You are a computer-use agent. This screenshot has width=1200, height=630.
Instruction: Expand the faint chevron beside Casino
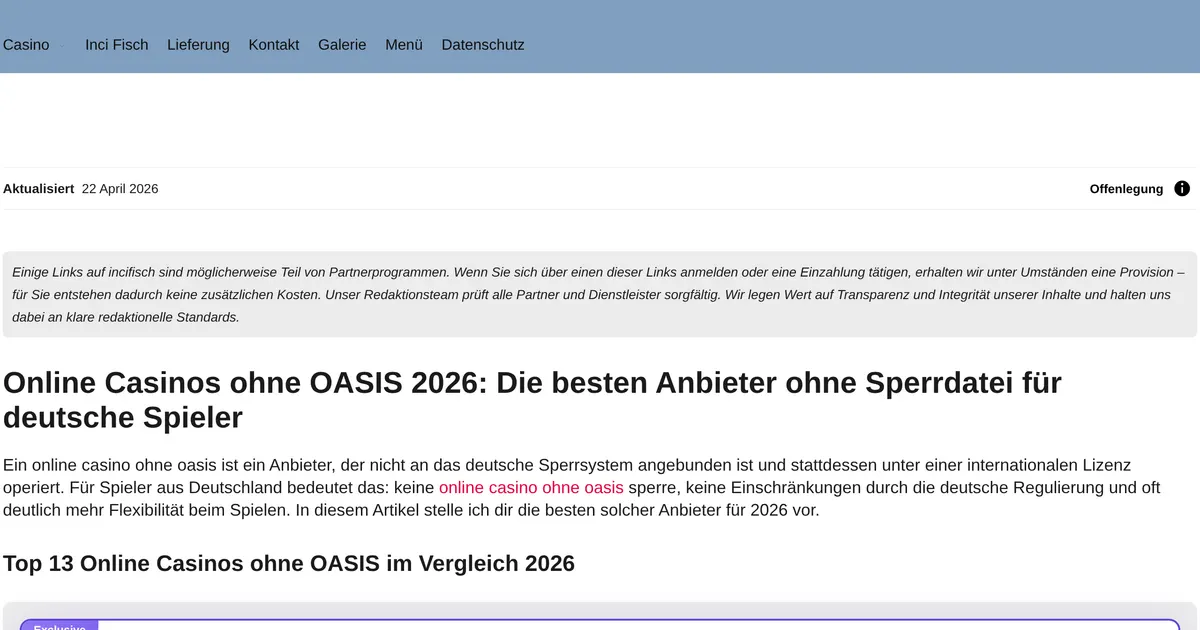62,45
